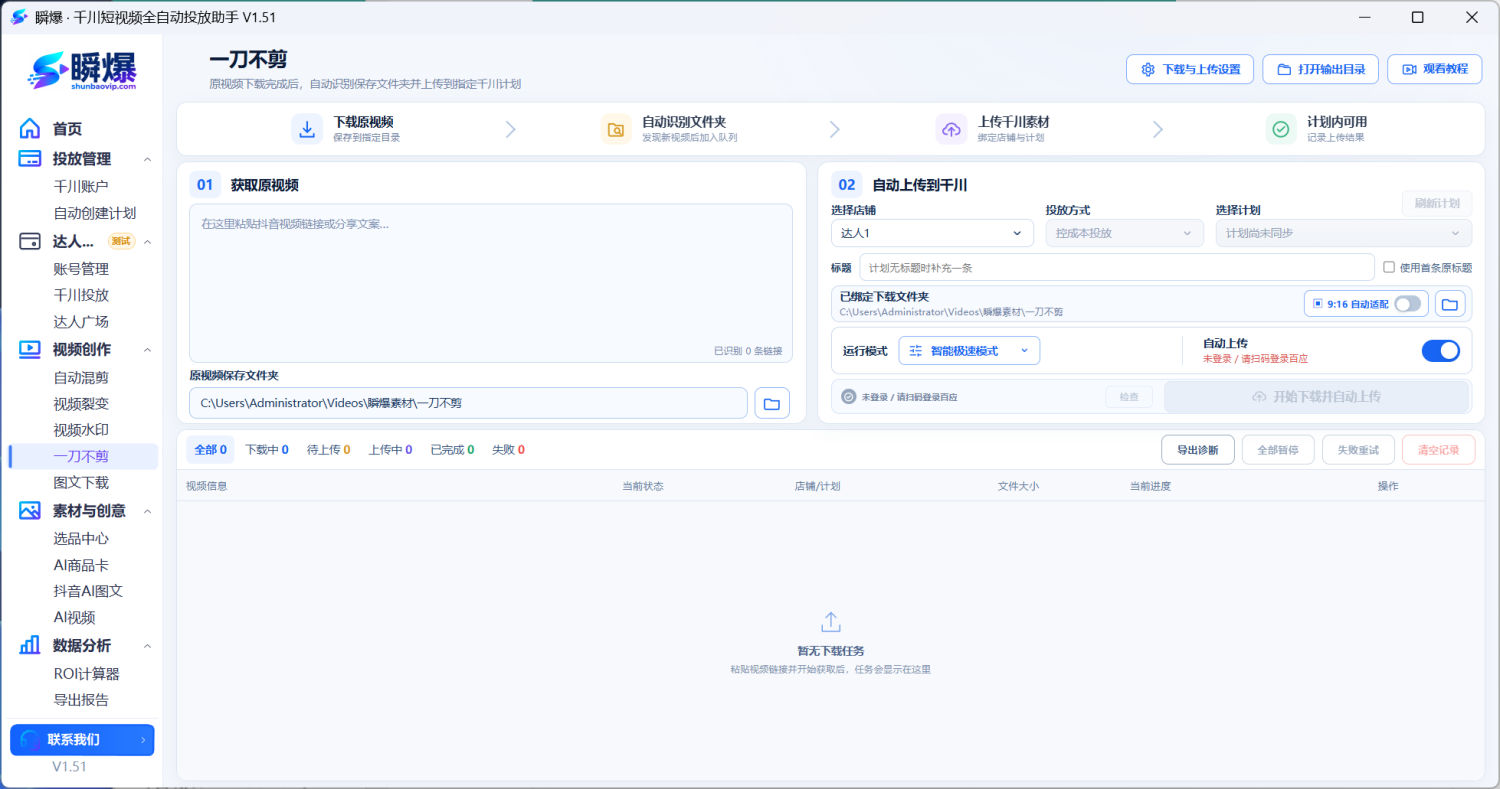Open 下载与上传设置 settings
This screenshot has width=1500, height=789.
[x=1190, y=69]
